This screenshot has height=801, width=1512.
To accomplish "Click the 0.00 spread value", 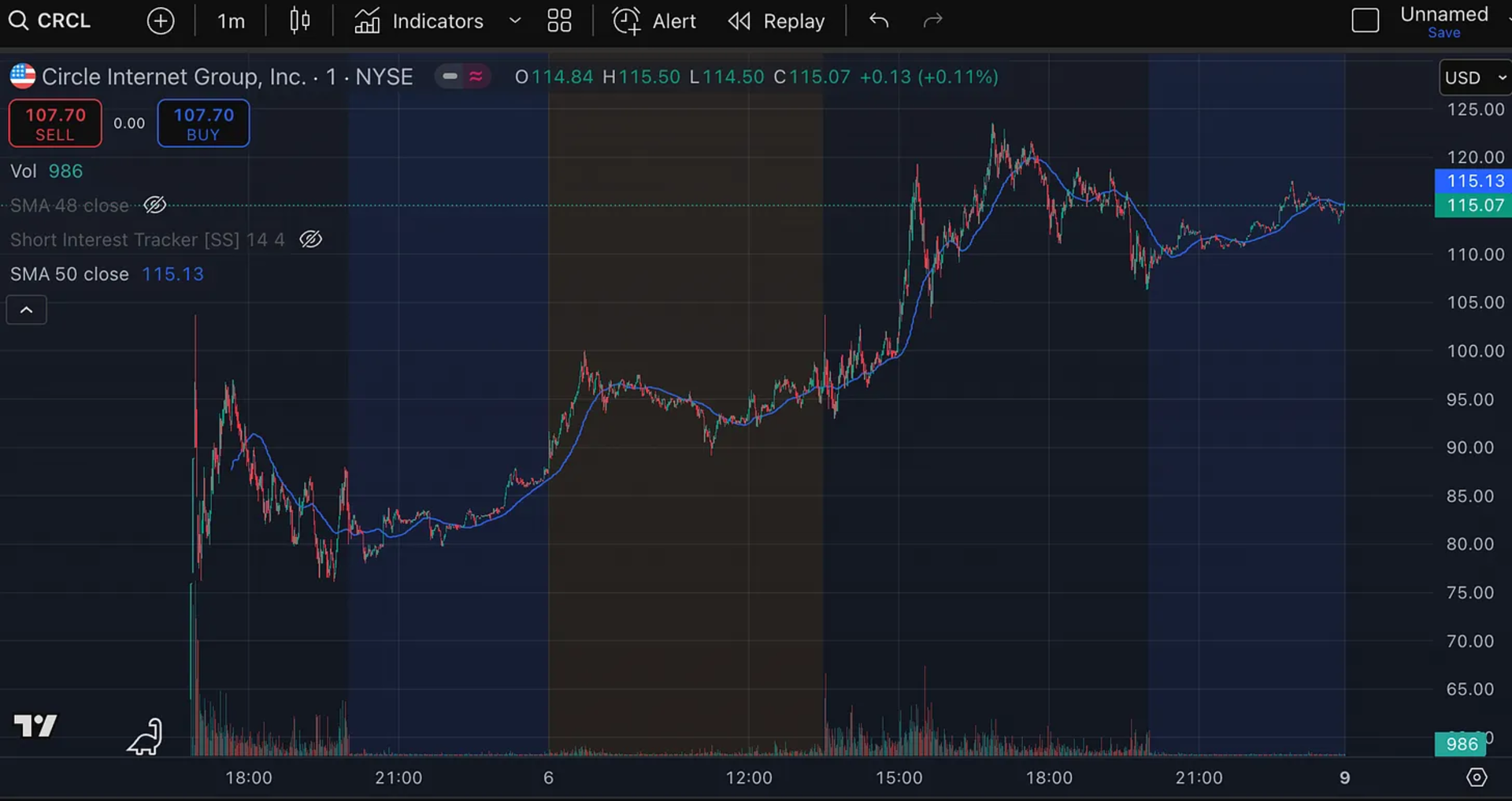I will pos(129,124).
